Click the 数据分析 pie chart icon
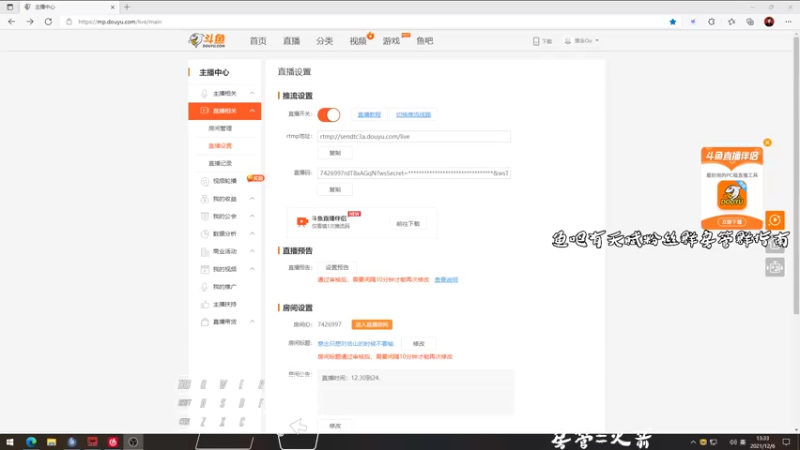The height and width of the screenshot is (450, 800). [205, 234]
